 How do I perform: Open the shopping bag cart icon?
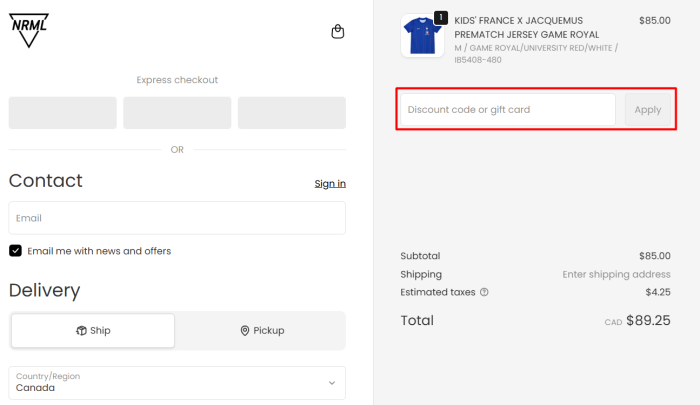[x=338, y=31]
